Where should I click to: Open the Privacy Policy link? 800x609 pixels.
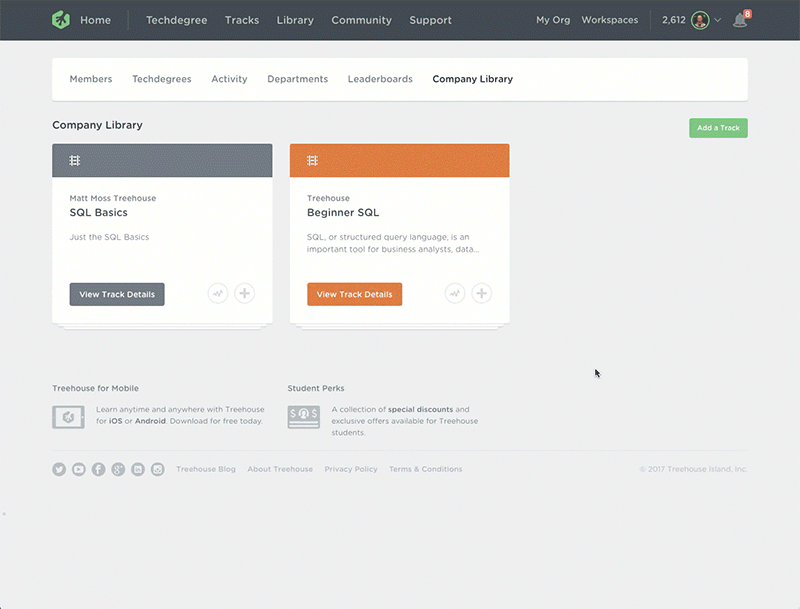(x=351, y=469)
